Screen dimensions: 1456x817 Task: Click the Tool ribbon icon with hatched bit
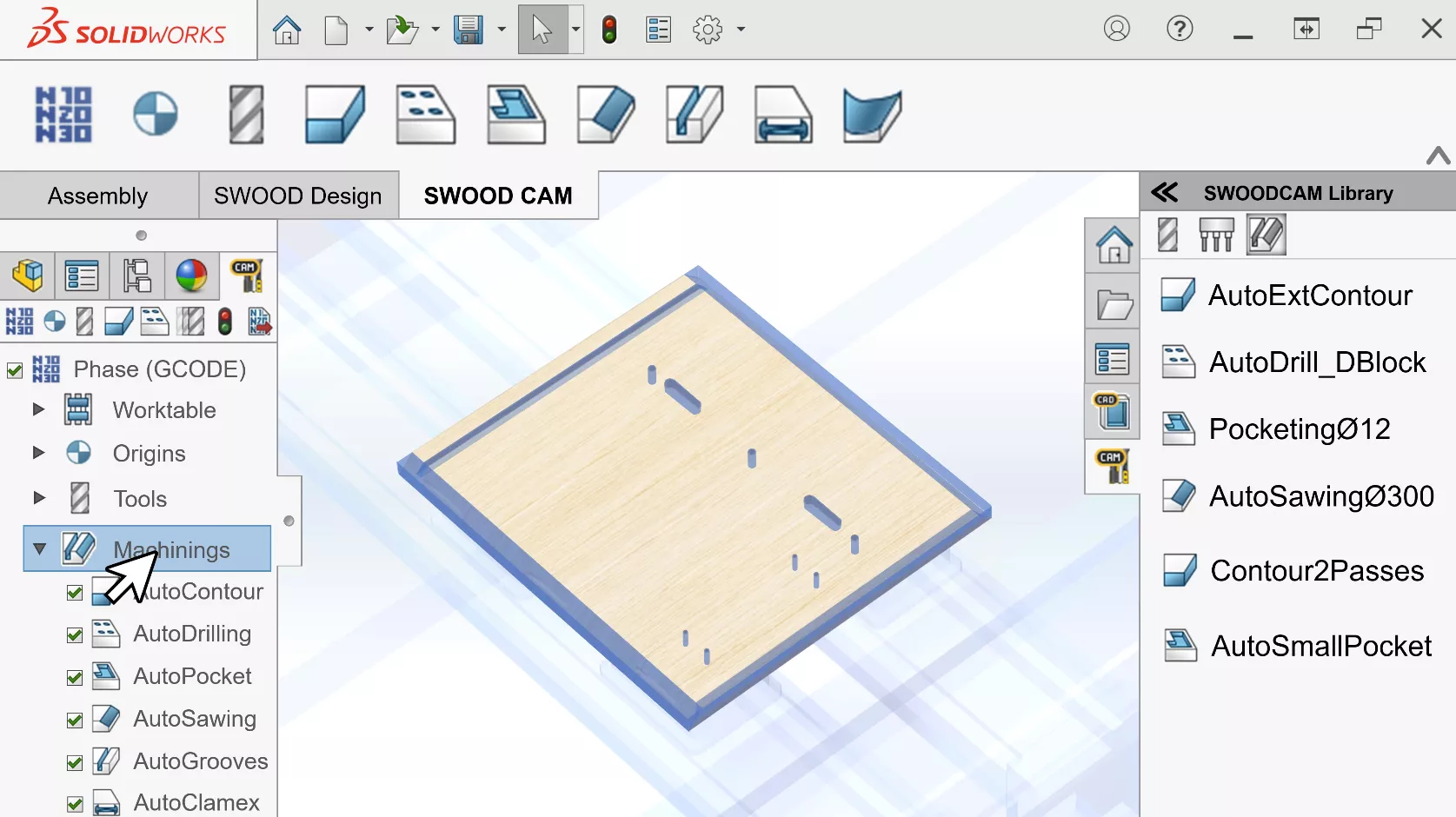pyautogui.click(x=246, y=114)
